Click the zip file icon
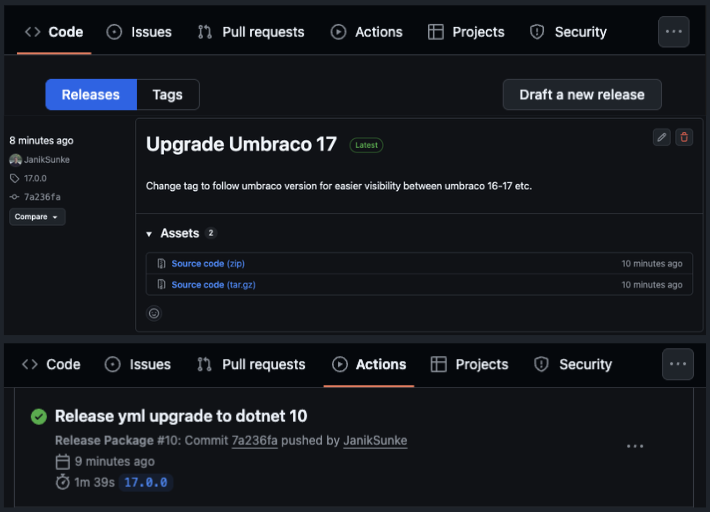This screenshot has height=512, width=710. pyautogui.click(x=161, y=263)
